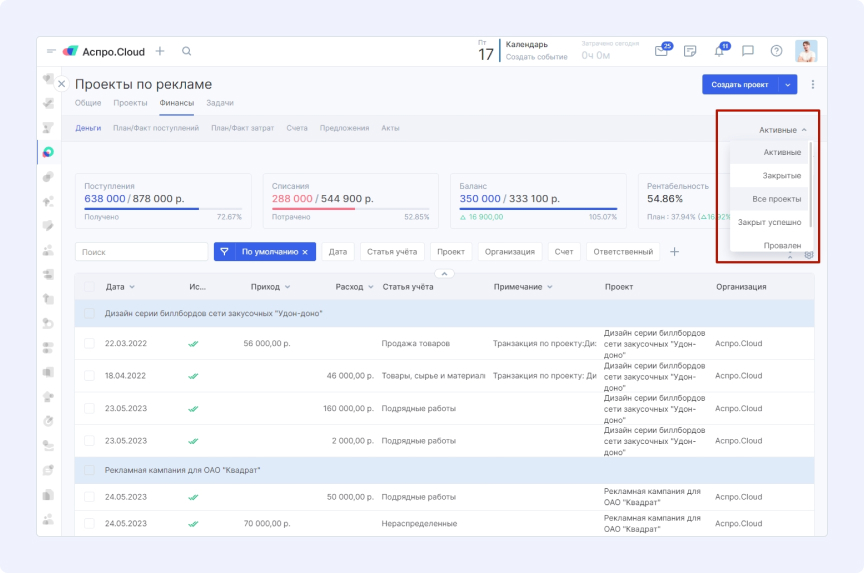Choose Все проекты from the status list
864x573 pixels.
click(x=776, y=199)
